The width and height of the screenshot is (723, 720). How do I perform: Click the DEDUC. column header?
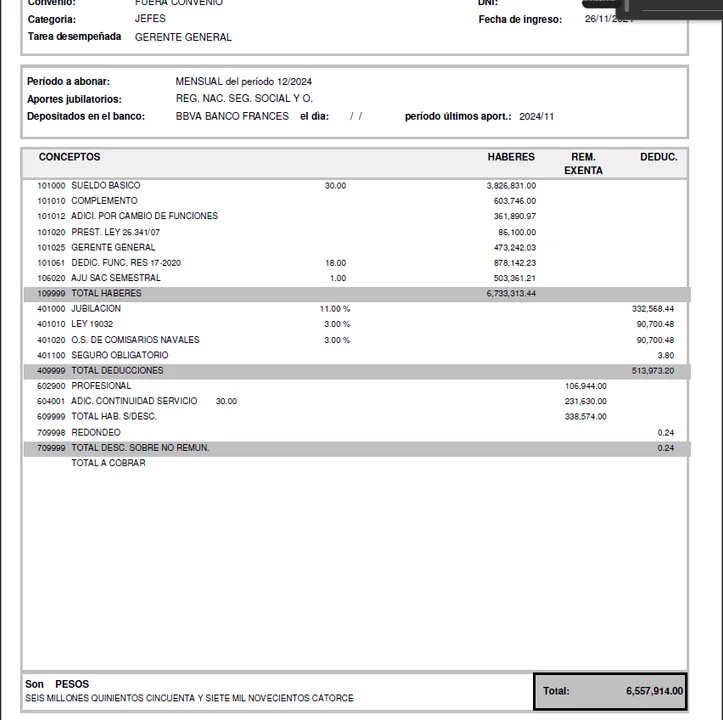[x=658, y=157]
